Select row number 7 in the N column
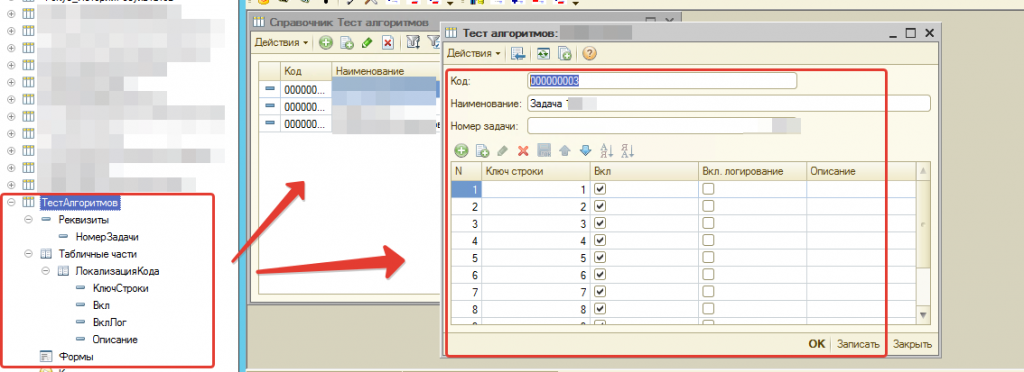The image size is (1024, 372). [x=466, y=291]
